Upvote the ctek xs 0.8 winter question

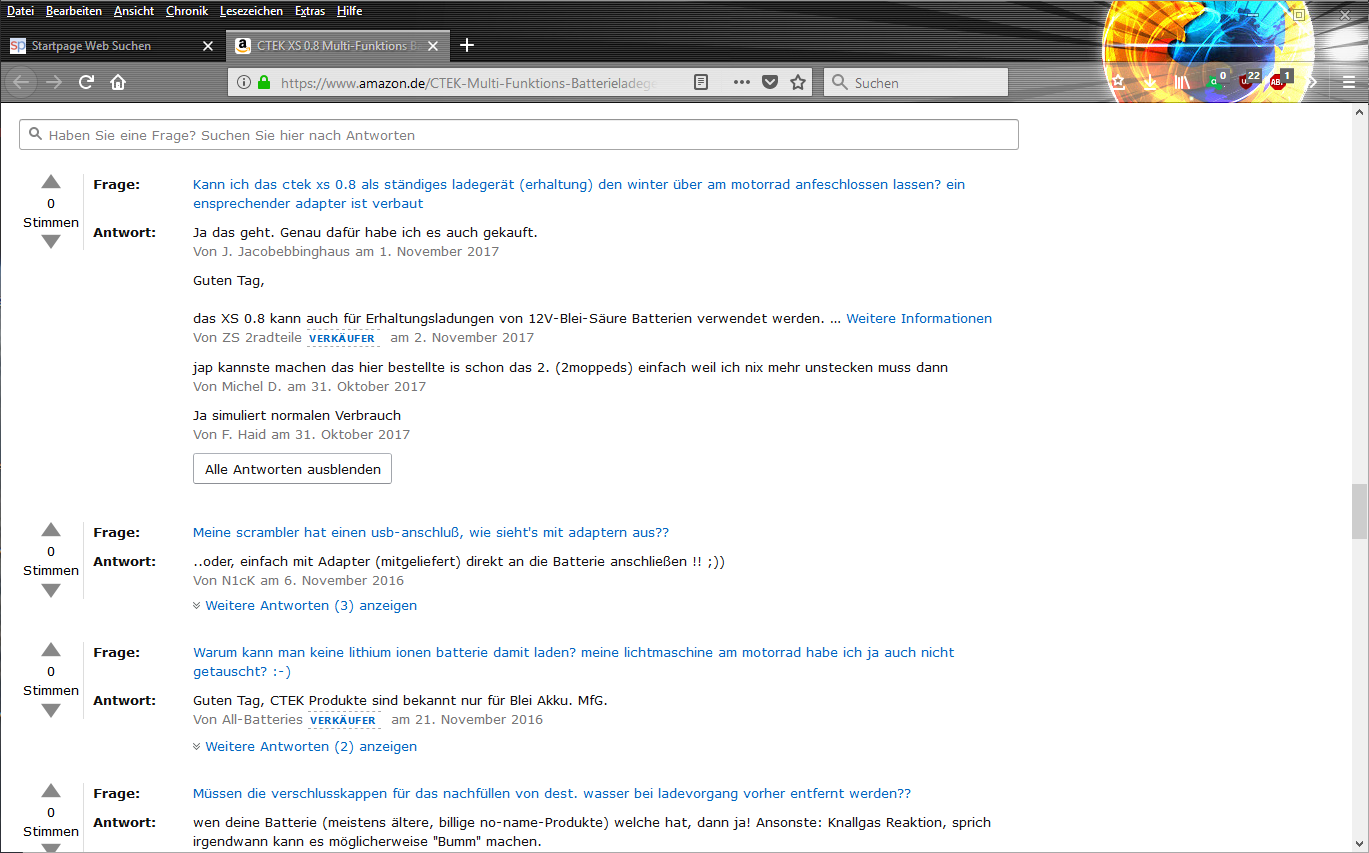[51, 182]
